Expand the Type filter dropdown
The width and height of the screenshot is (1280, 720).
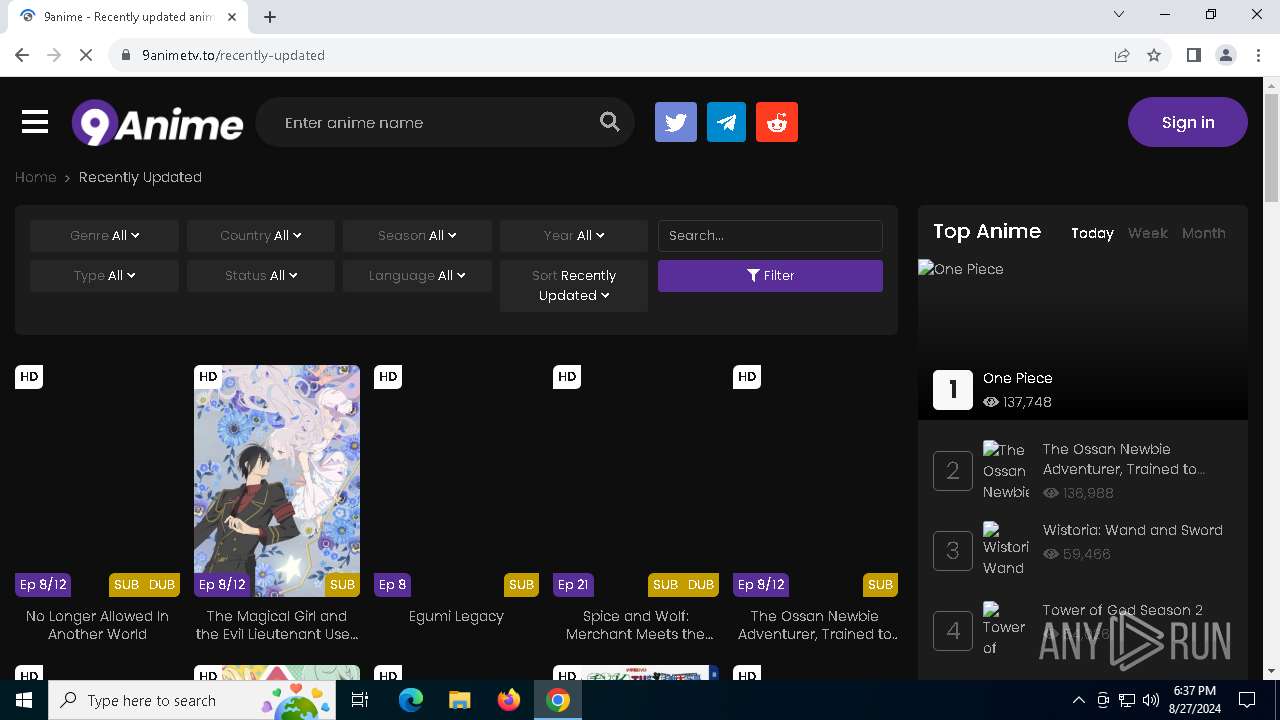coord(104,275)
